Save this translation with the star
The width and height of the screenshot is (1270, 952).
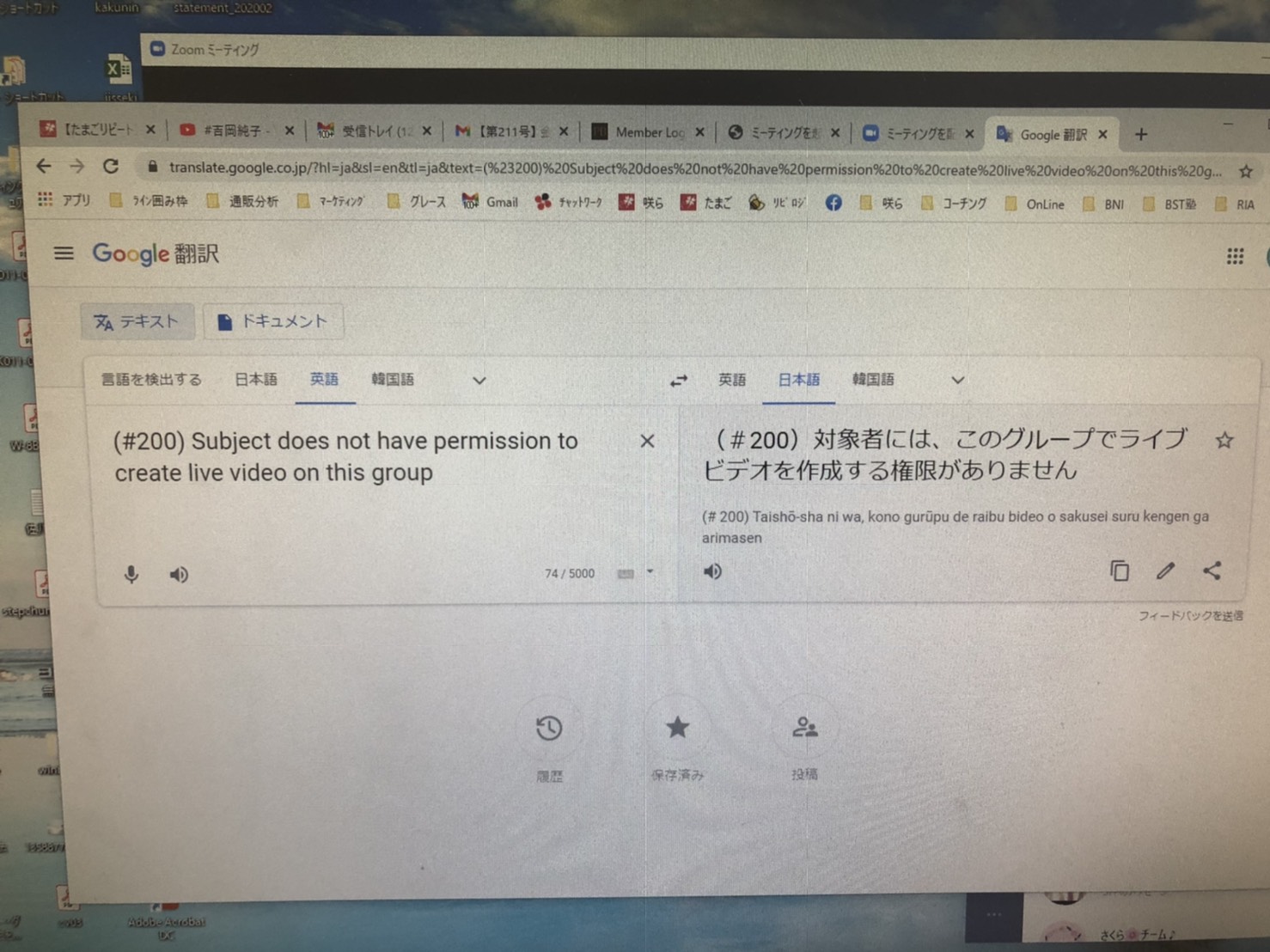tap(1224, 441)
